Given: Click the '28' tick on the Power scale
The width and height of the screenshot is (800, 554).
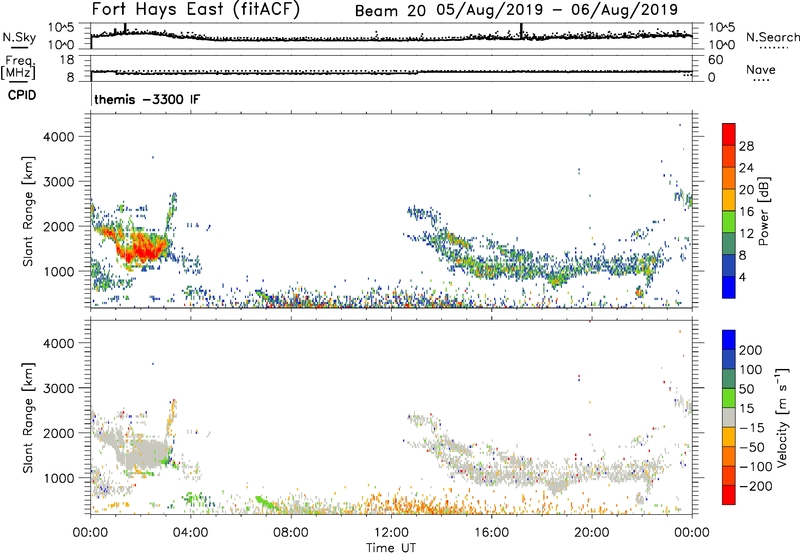Looking at the screenshot, I should pyautogui.click(x=746, y=146).
